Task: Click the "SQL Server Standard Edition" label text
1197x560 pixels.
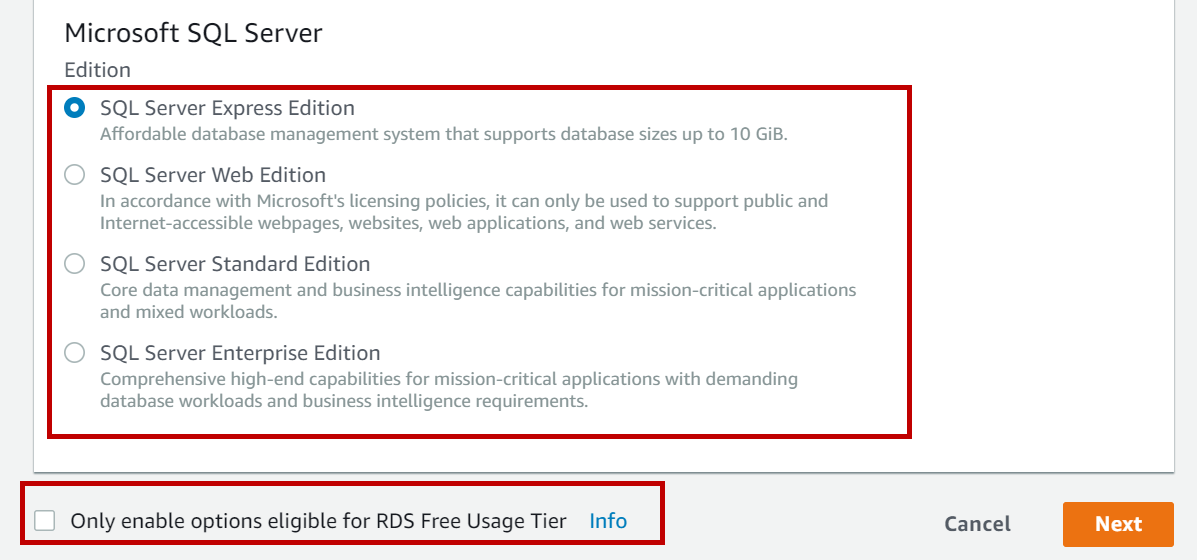Action: (x=235, y=264)
